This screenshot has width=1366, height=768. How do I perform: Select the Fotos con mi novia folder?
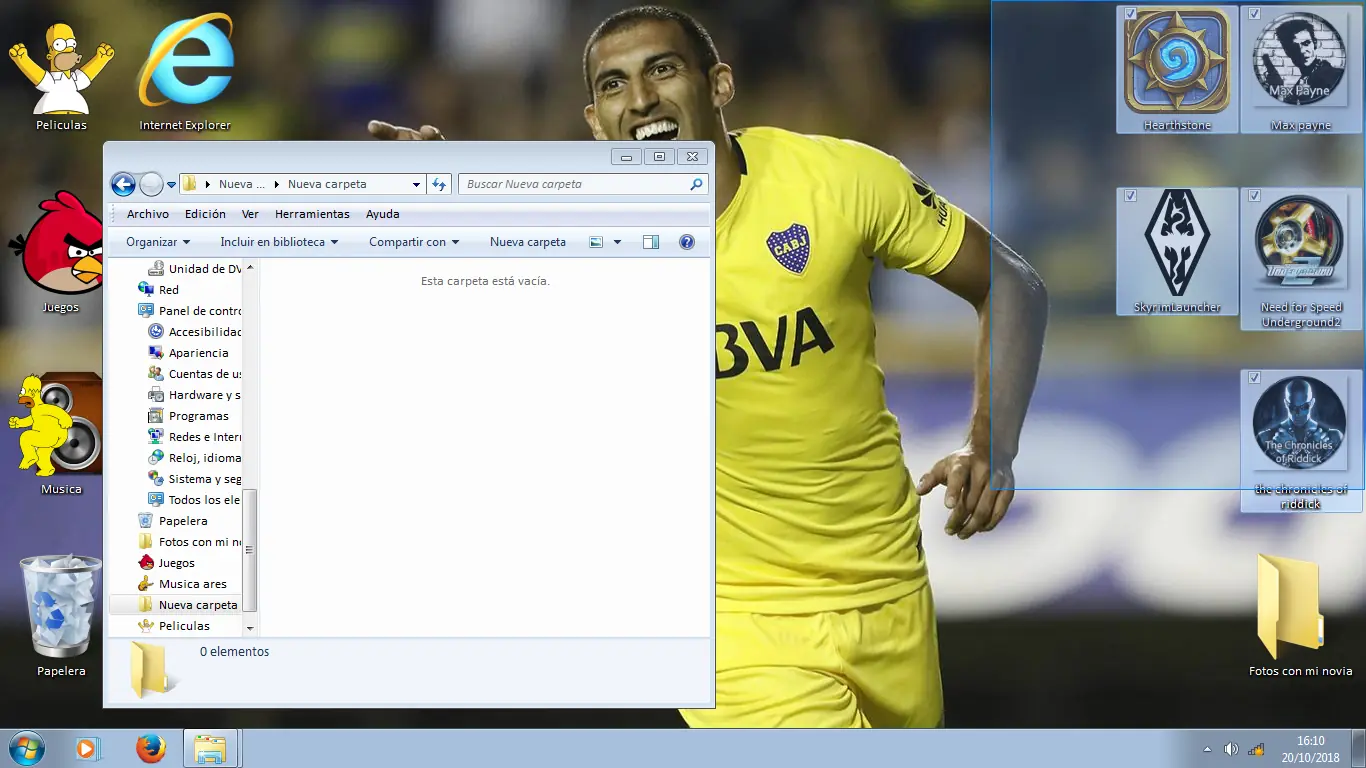(x=1300, y=614)
